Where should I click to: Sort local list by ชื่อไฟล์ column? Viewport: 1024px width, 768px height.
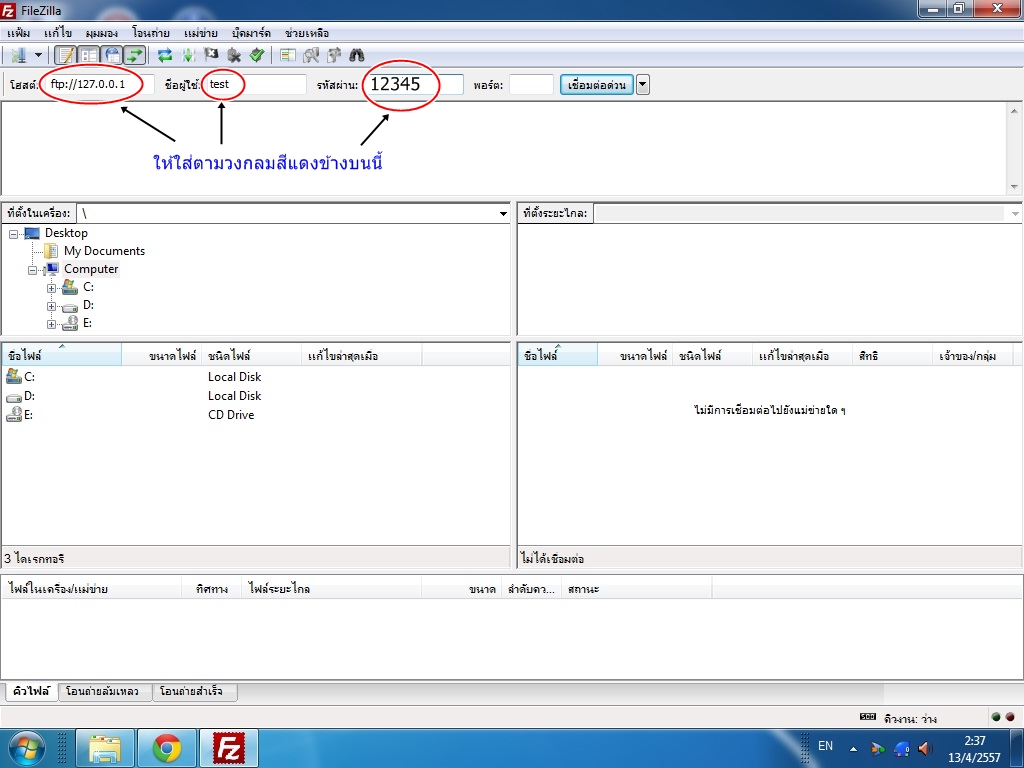(x=61, y=356)
